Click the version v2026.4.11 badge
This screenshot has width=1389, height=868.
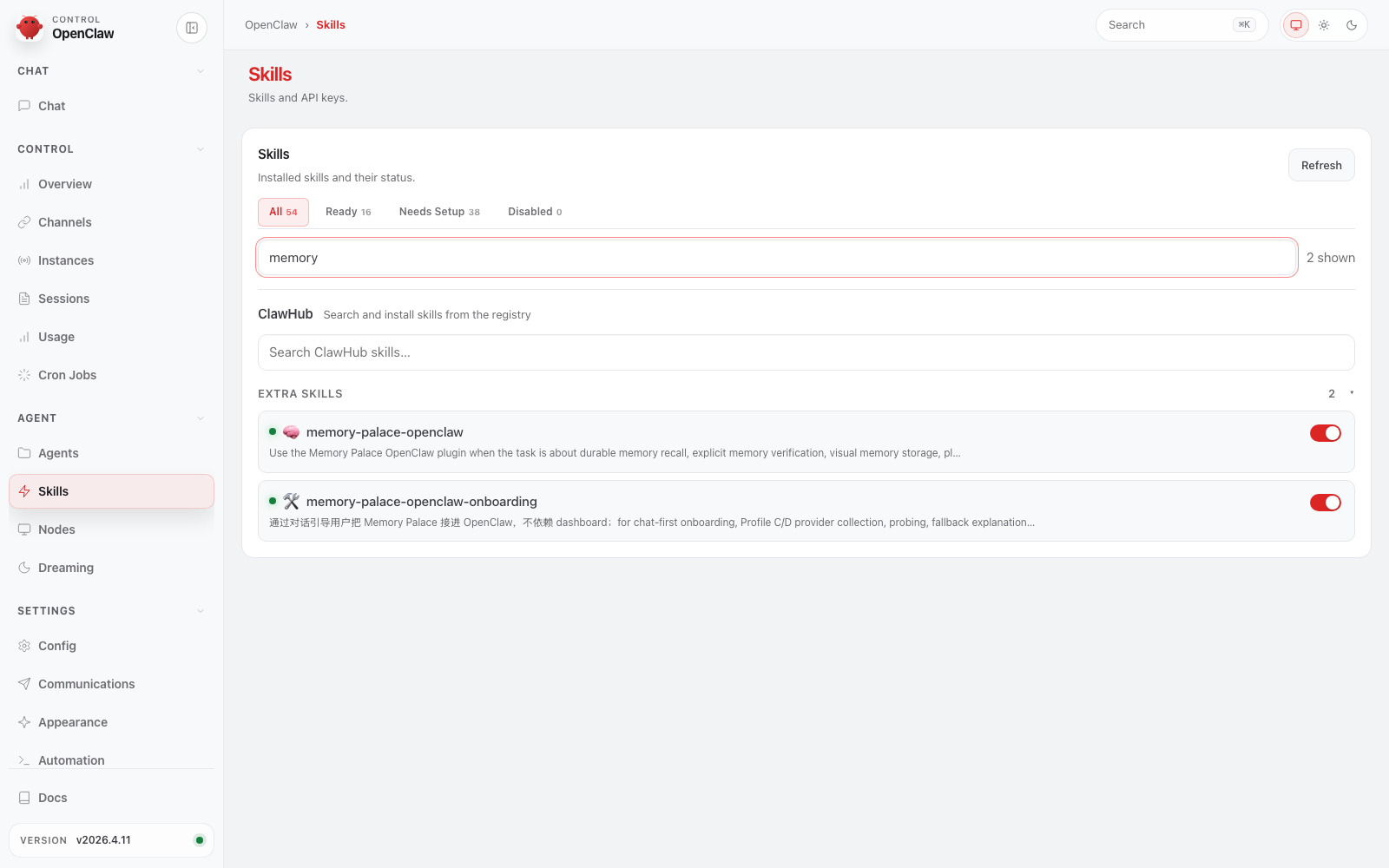coord(111,840)
